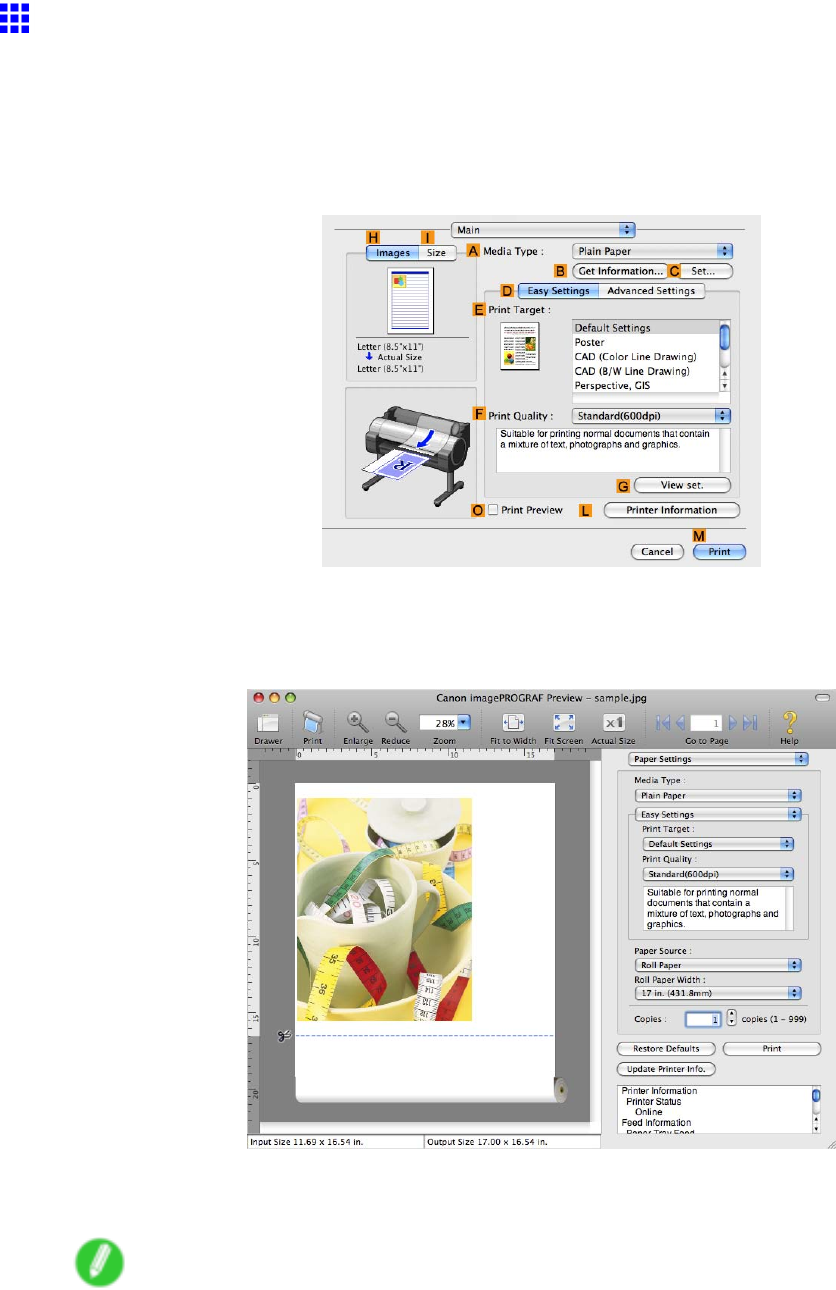
Task: Increment copies using the stepper arrows
Action: coord(730,1014)
